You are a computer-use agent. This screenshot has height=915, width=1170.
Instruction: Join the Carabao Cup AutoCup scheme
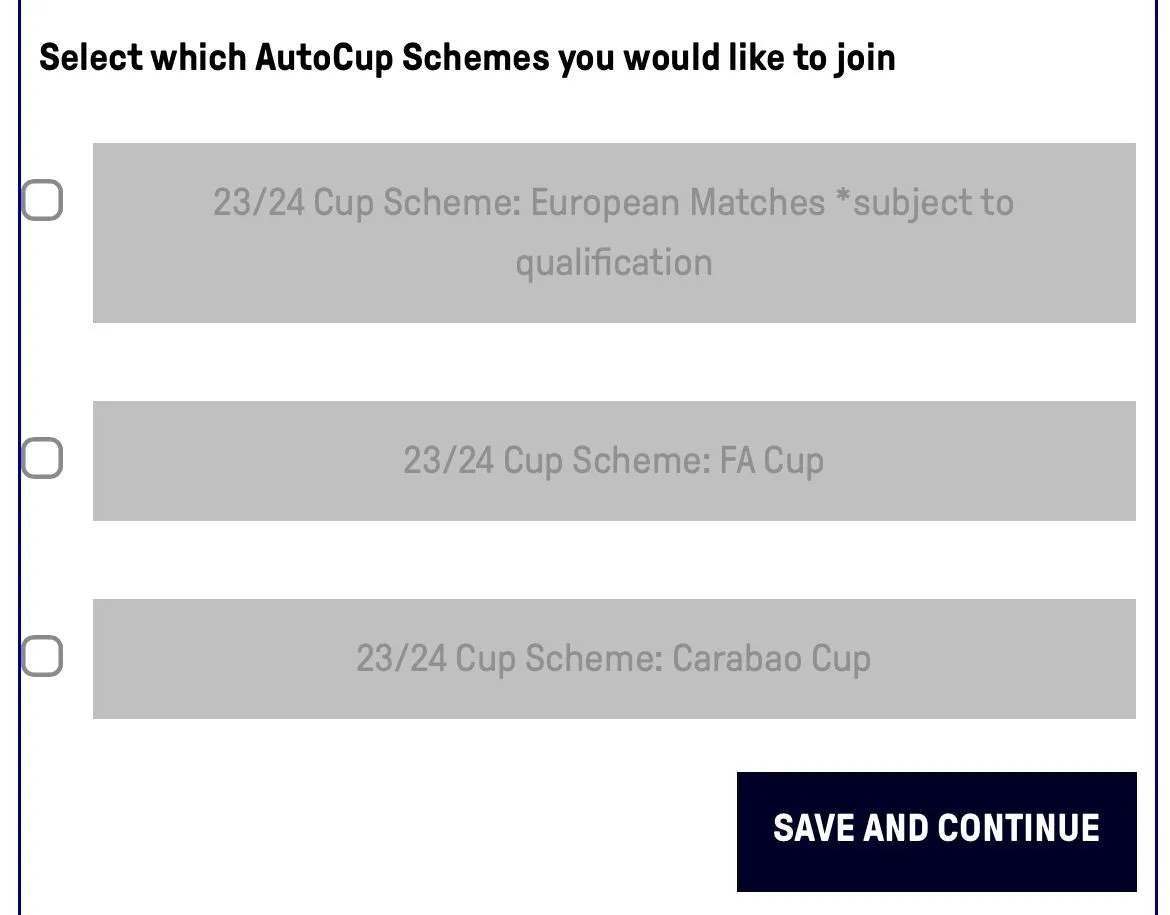point(43,657)
